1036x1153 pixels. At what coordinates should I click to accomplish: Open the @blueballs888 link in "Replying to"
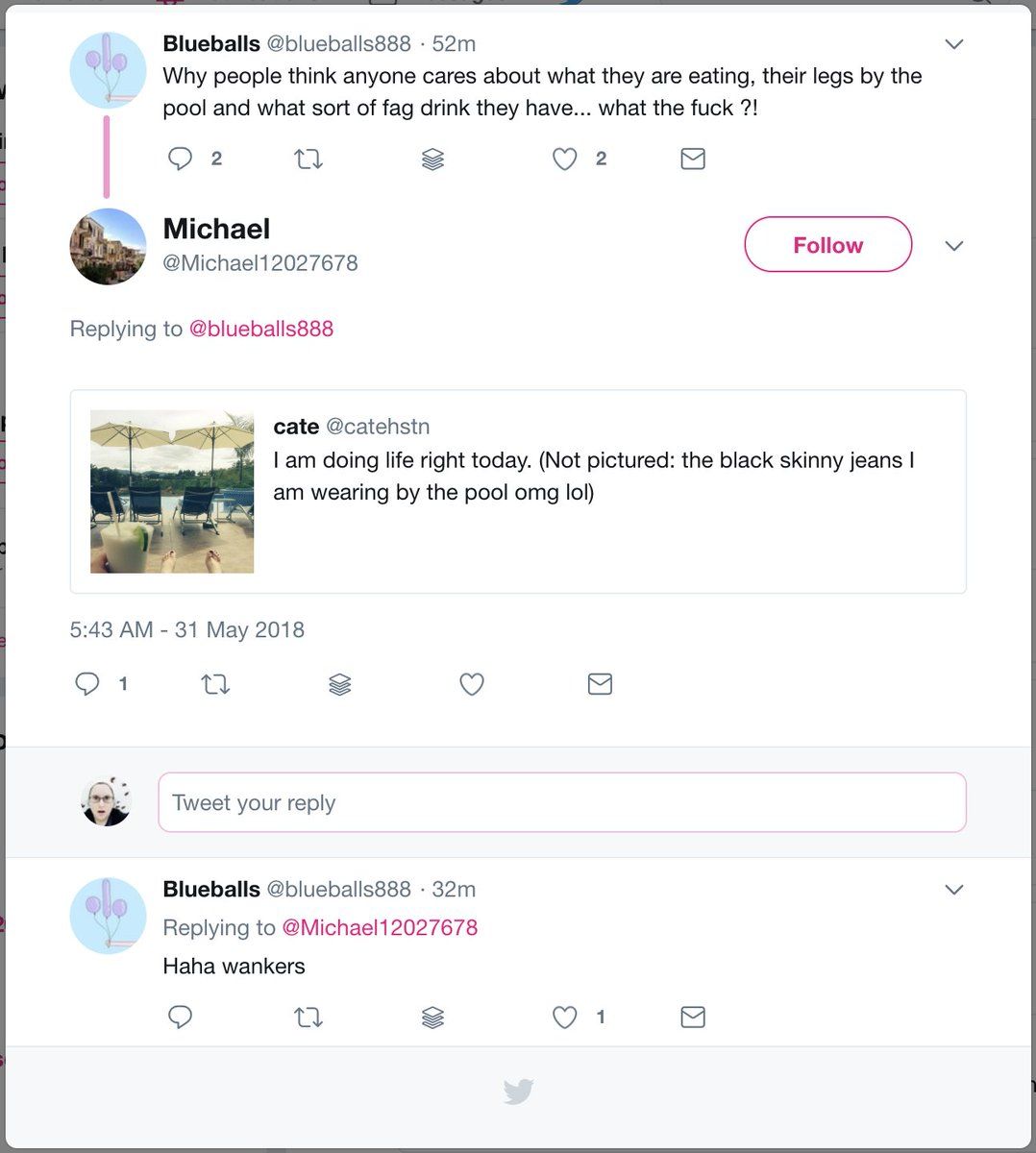coord(261,329)
